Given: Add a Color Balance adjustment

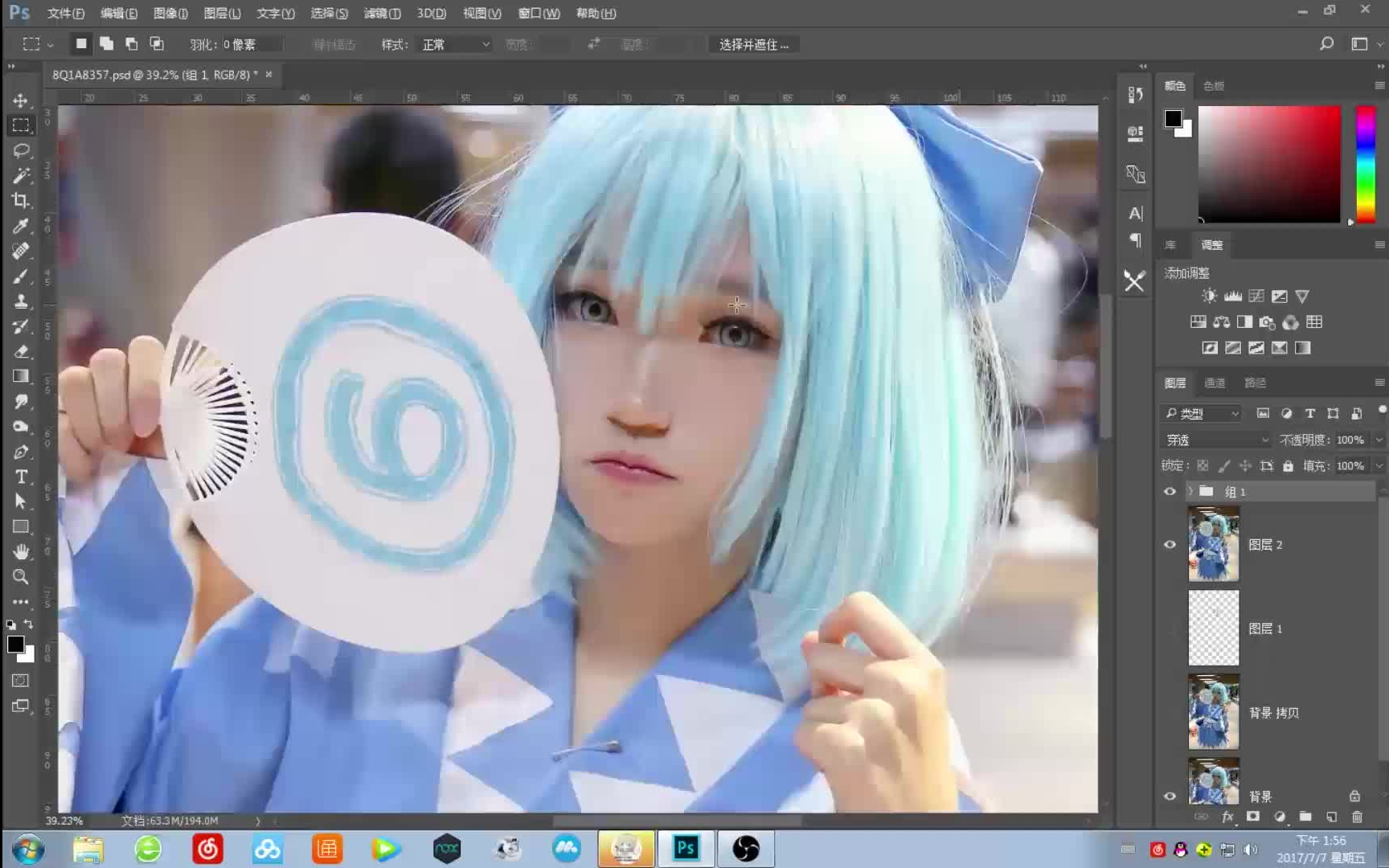Looking at the screenshot, I should point(1222,322).
